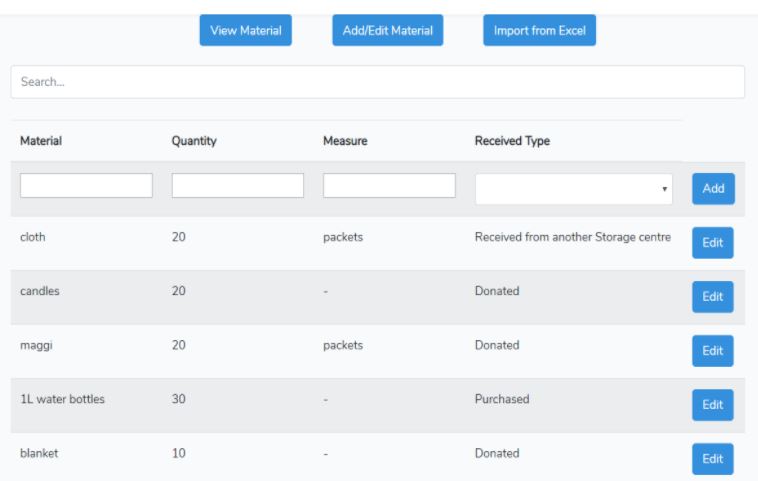Viewport: 758px width, 481px height.
Task: Click the Material column header
Action: (x=41, y=142)
